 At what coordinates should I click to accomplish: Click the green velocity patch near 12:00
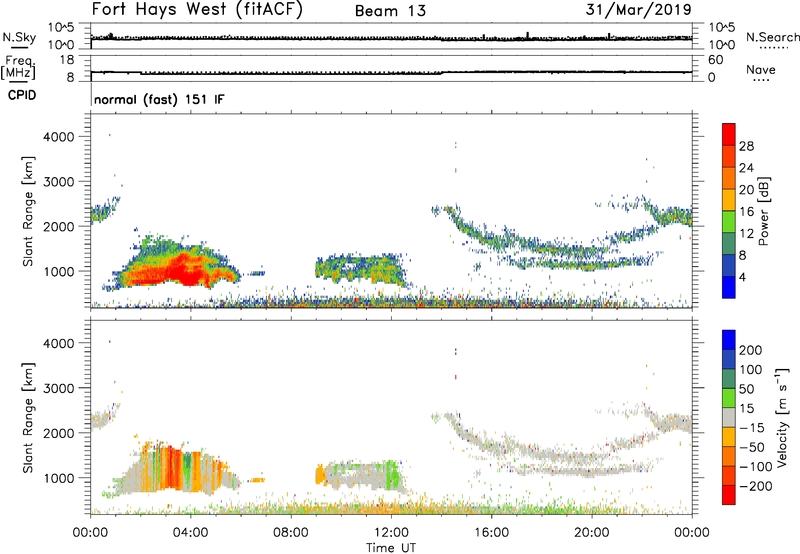(392, 475)
